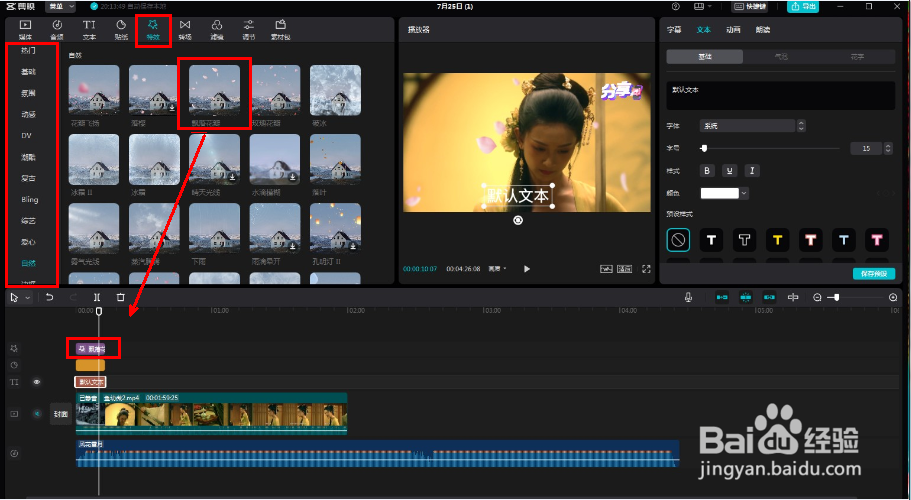Click the italic I style button
The image size is (911, 500).
752,171
